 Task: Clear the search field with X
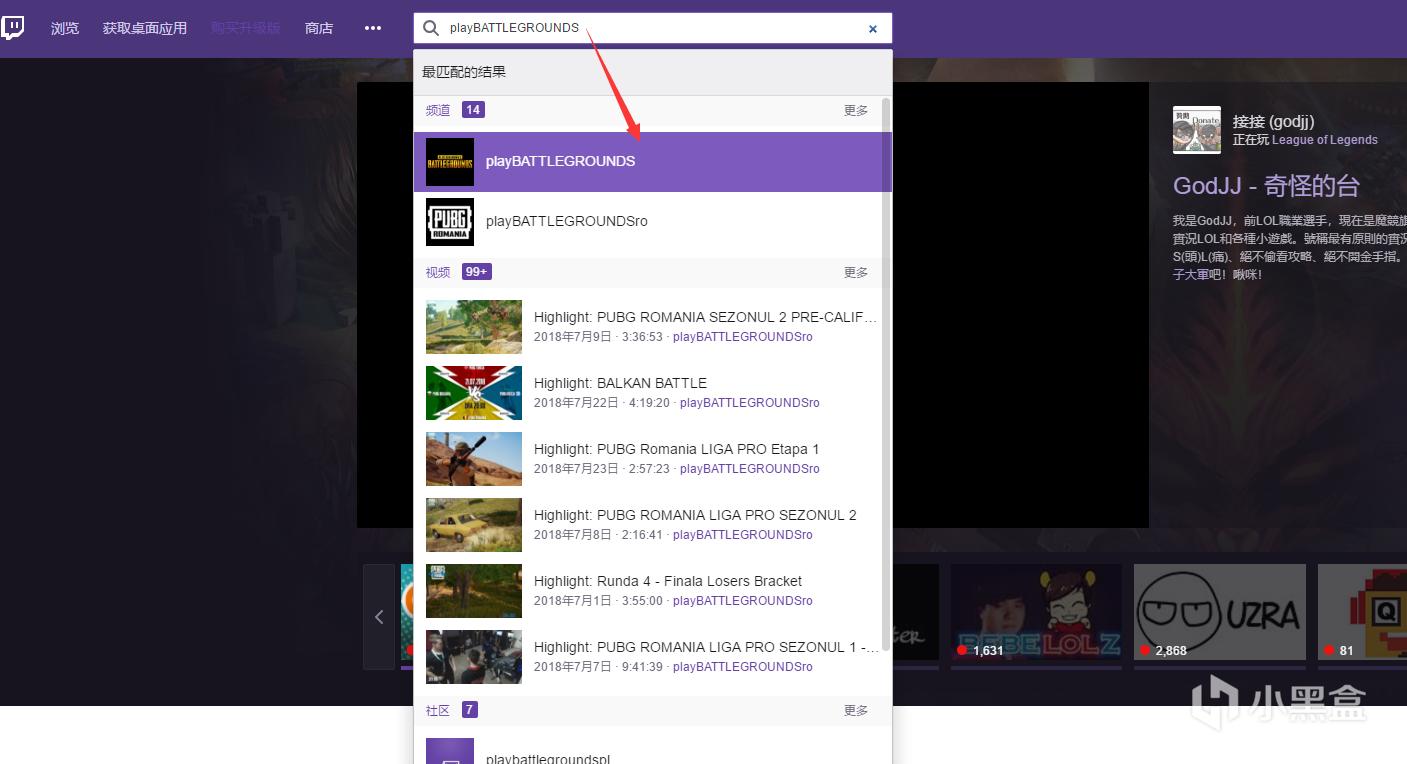coord(873,29)
